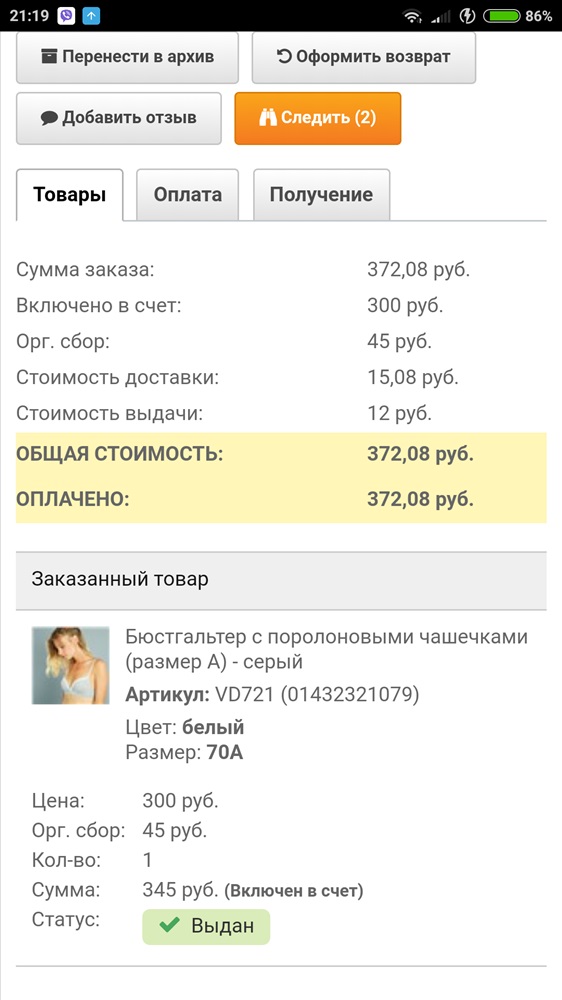
Task: Tap the Viber icon in status bar
Action: click(x=66, y=16)
